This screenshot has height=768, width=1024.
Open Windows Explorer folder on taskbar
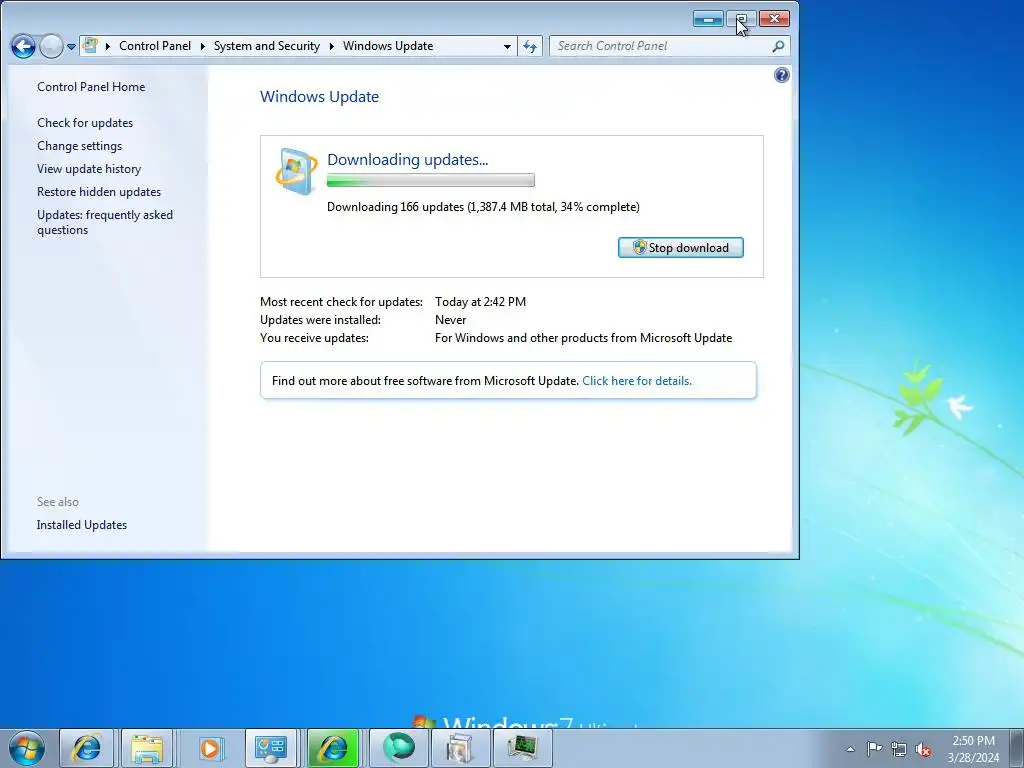147,748
